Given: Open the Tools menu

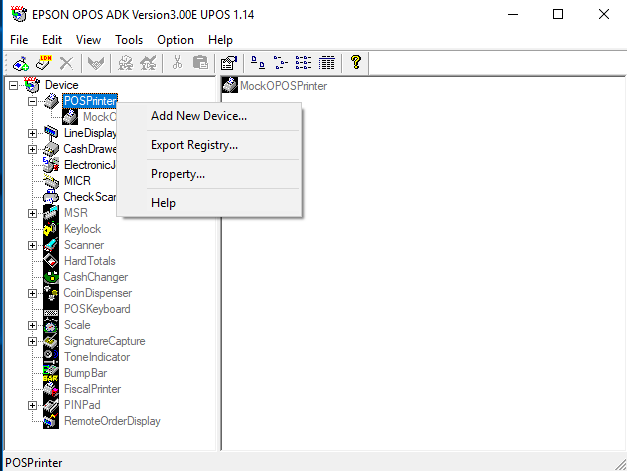Looking at the screenshot, I should point(129,40).
